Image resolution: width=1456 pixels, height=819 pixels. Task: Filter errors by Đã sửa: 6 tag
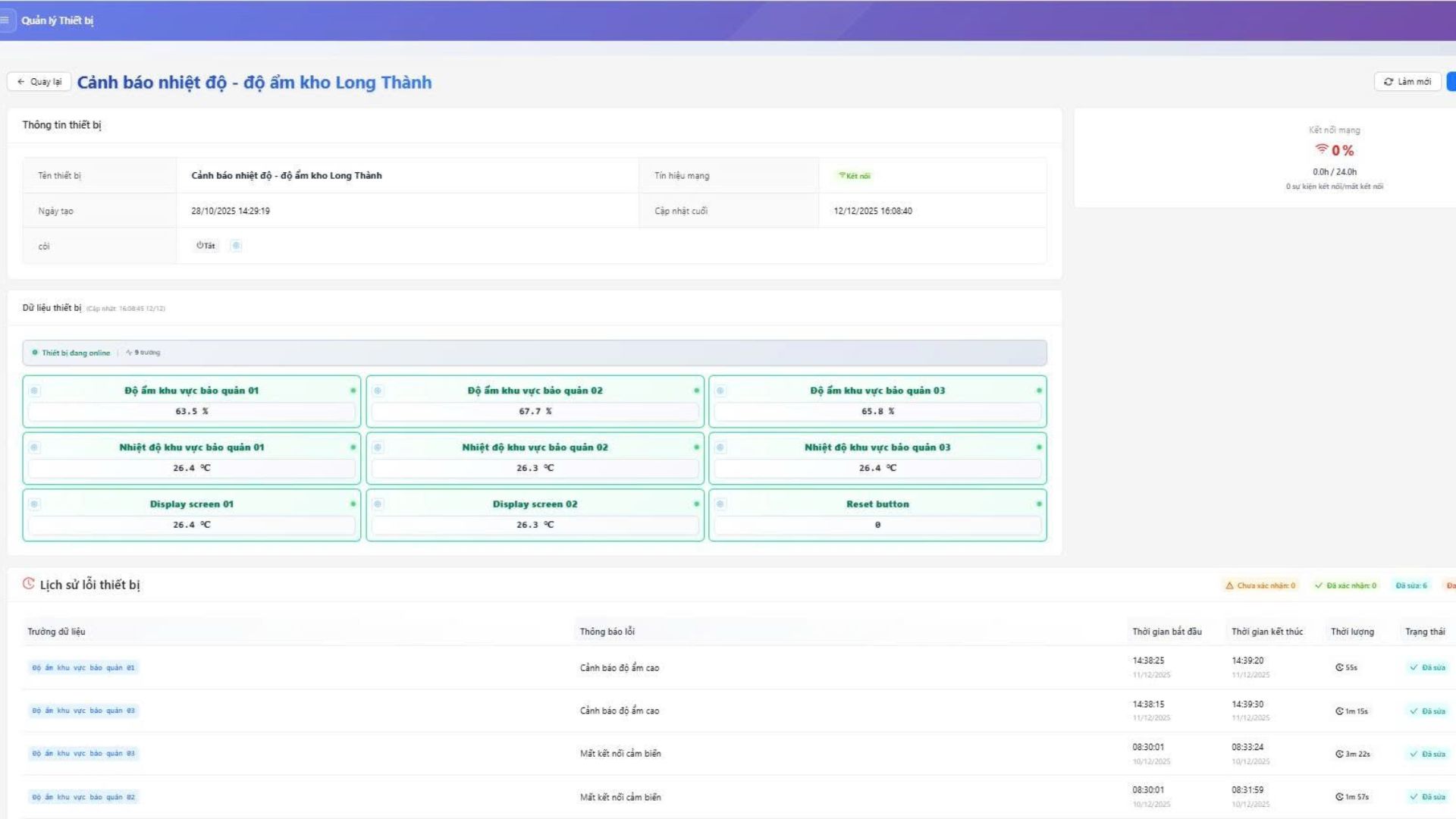1411,585
